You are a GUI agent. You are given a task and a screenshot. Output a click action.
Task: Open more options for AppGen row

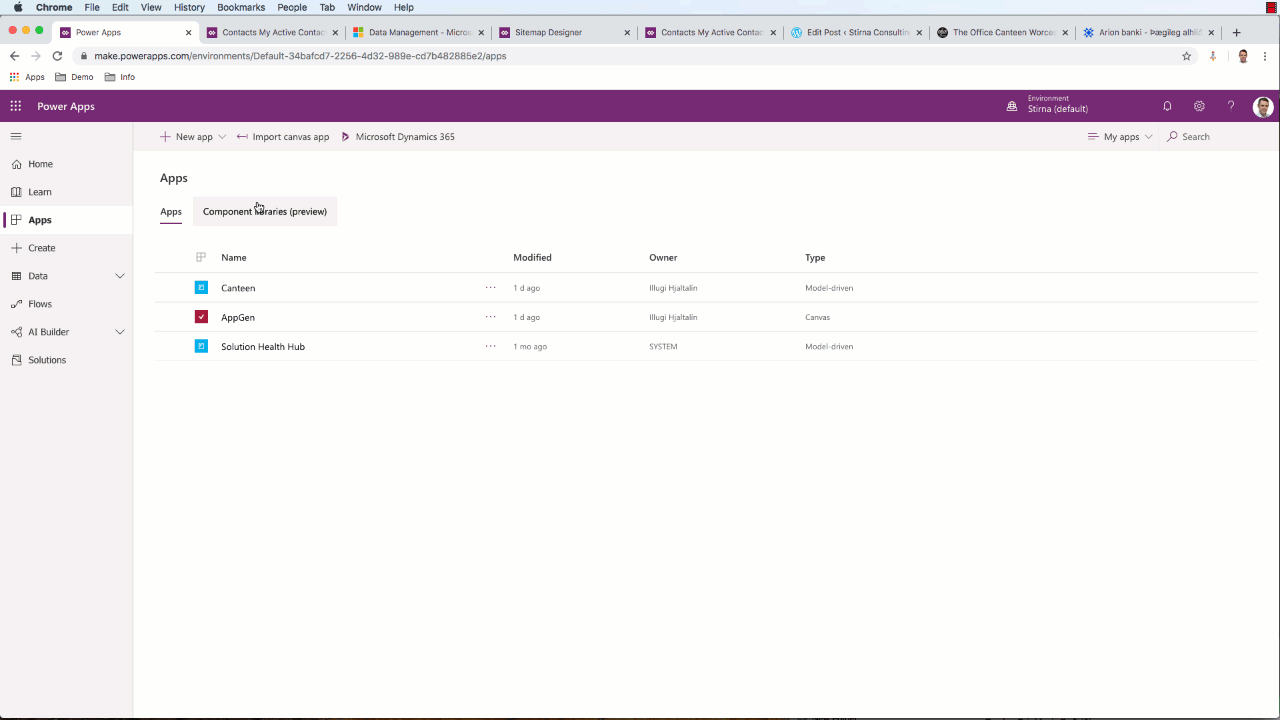pos(490,317)
